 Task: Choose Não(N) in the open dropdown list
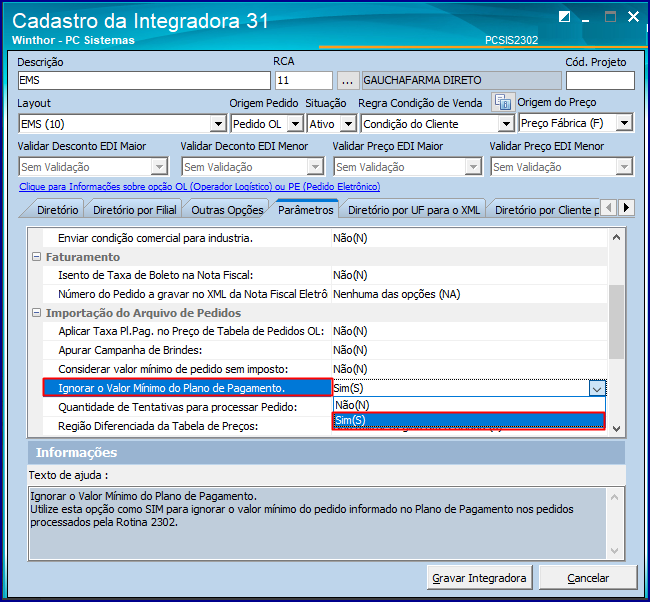point(469,405)
